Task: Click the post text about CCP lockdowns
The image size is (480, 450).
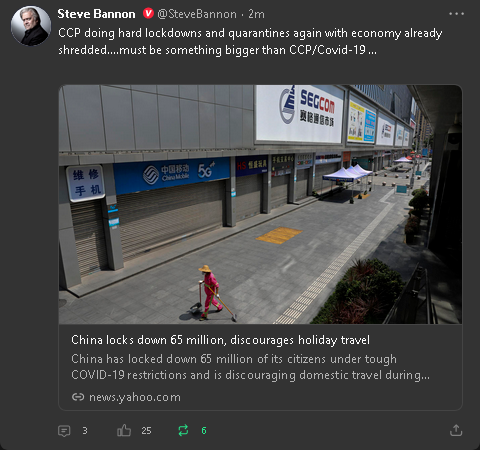Action: click(250, 42)
